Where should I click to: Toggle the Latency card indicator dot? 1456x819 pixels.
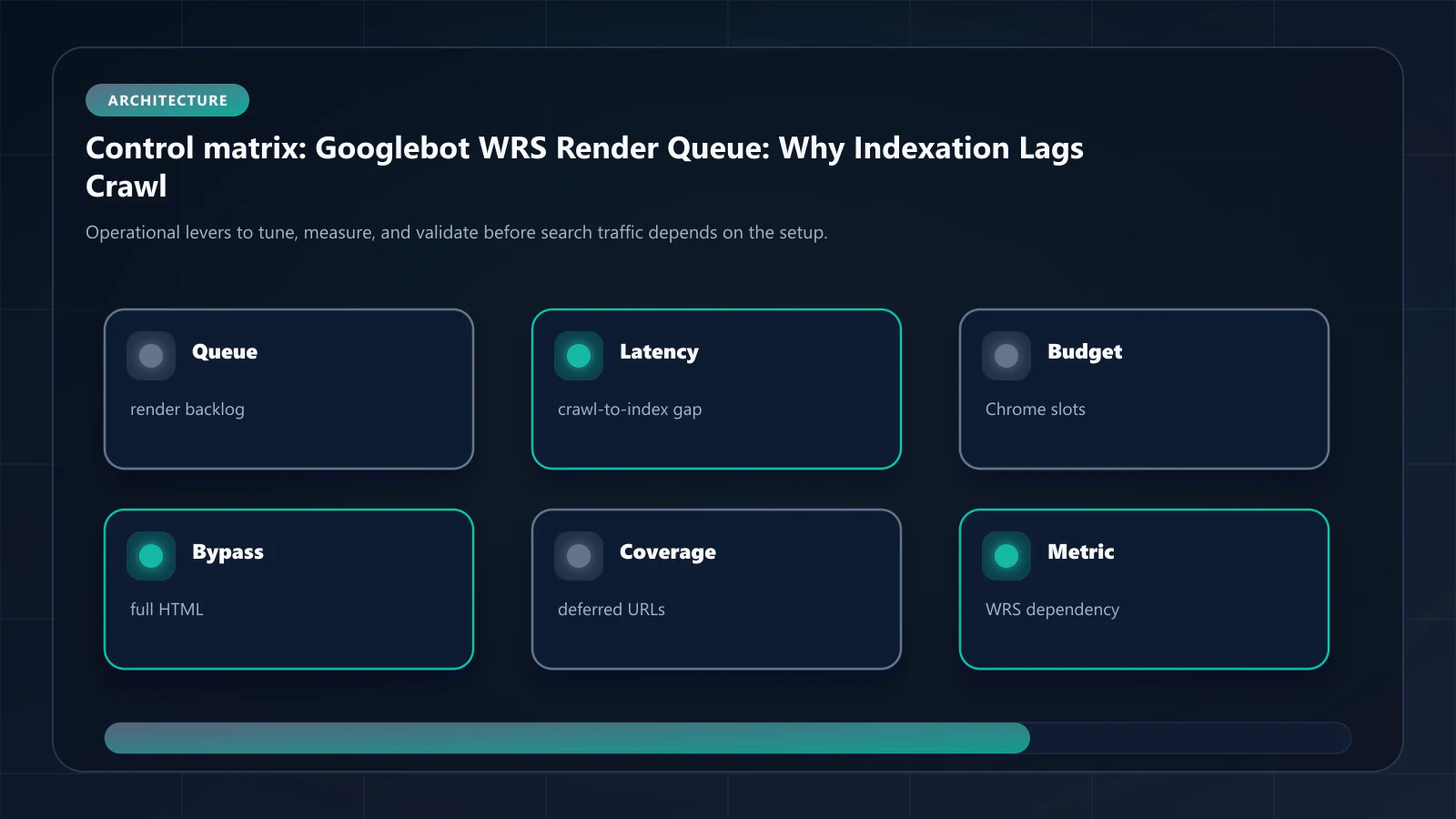tap(579, 356)
